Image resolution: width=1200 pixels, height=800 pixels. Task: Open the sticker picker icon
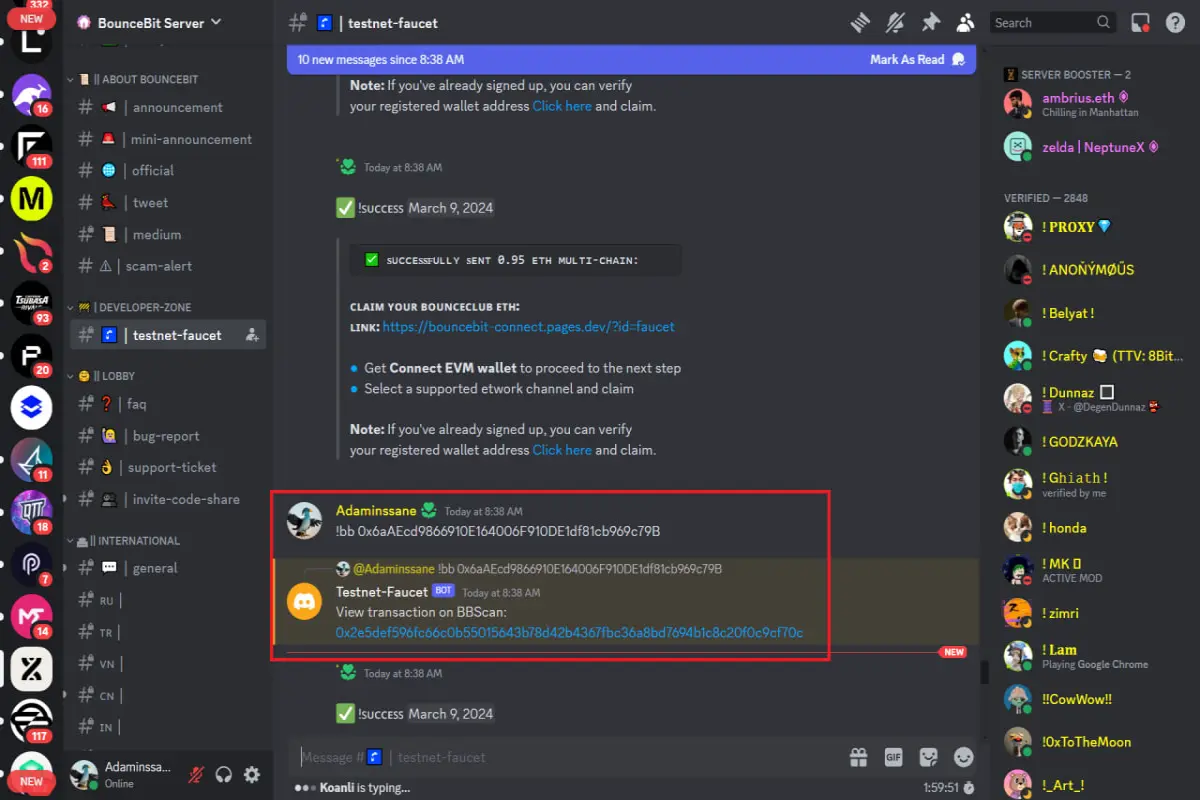(x=928, y=757)
